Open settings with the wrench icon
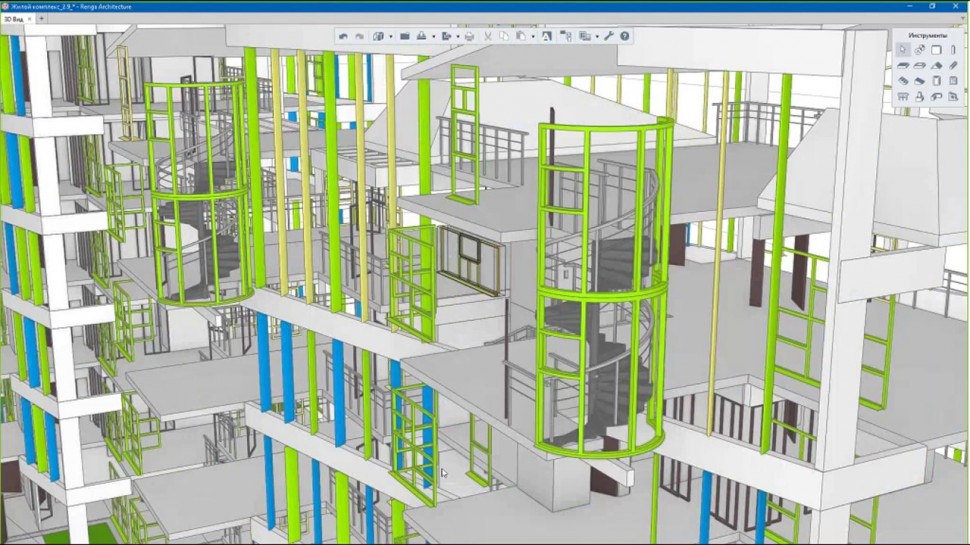This screenshot has height=545, width=970. [609, 36]
